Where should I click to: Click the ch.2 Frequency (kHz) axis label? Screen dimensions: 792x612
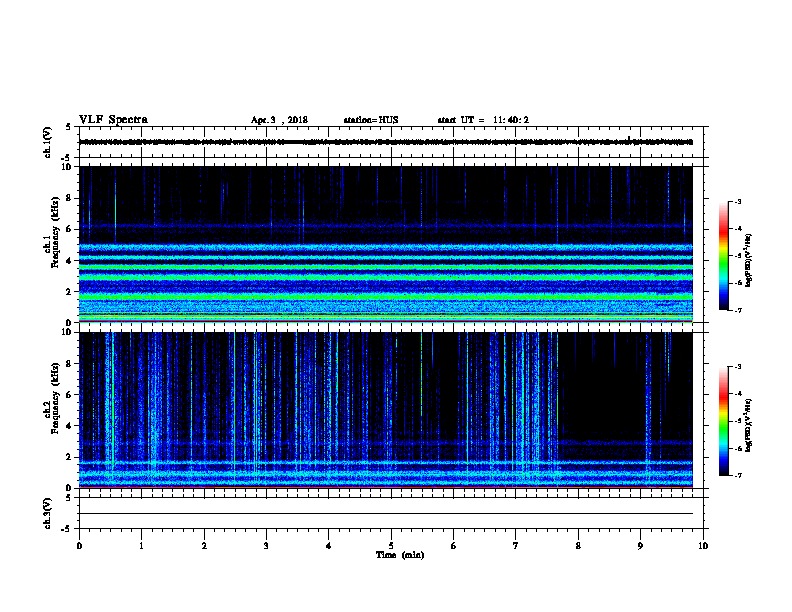tap(52, 398)
